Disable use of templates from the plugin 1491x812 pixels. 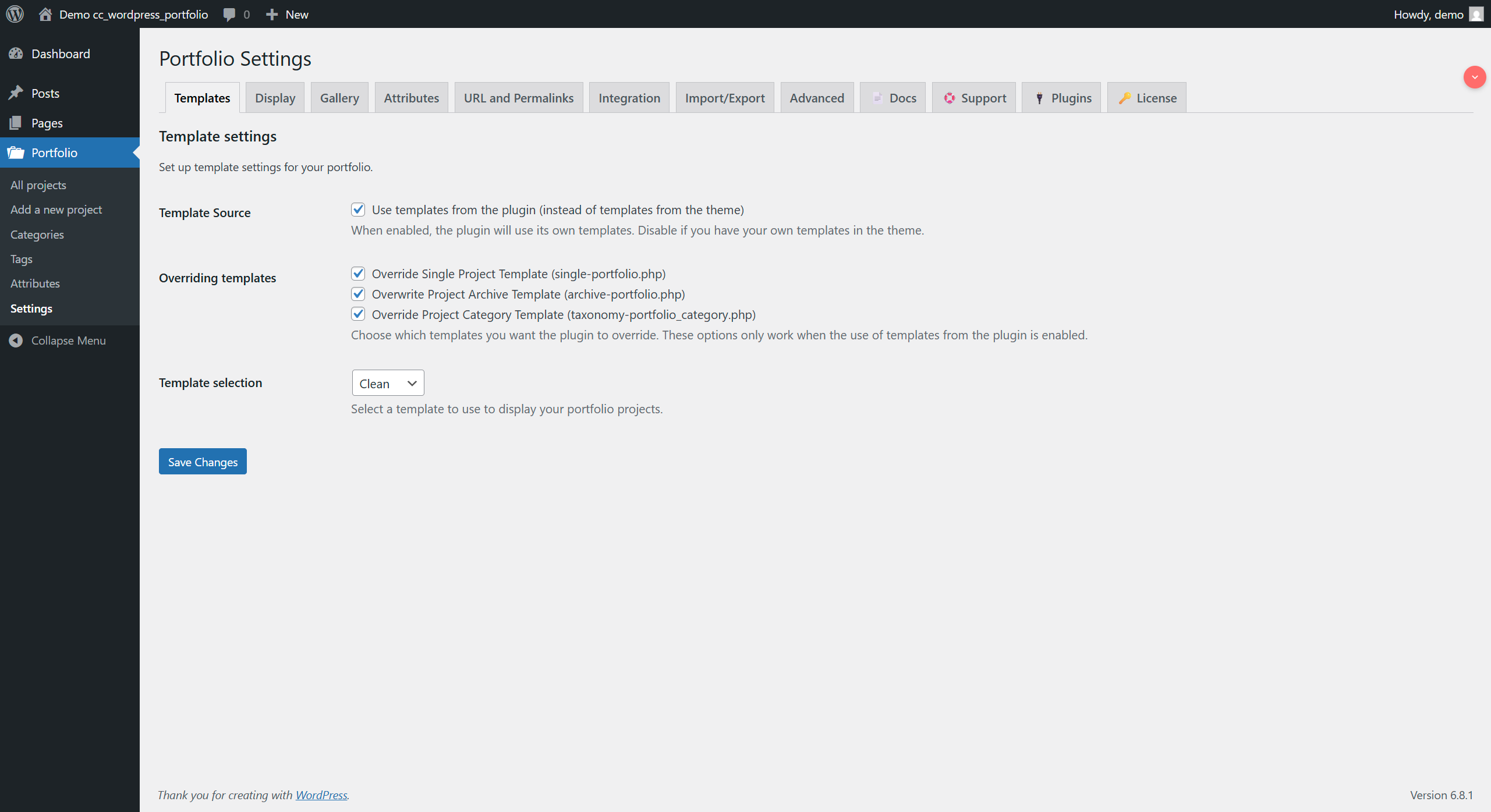(357, 209)
